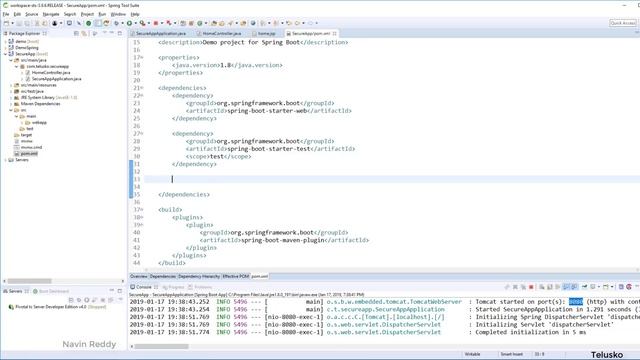This screenshot has height=360, width=640.
Task: Collapse the SecureApp project
Action: [5, 54]
